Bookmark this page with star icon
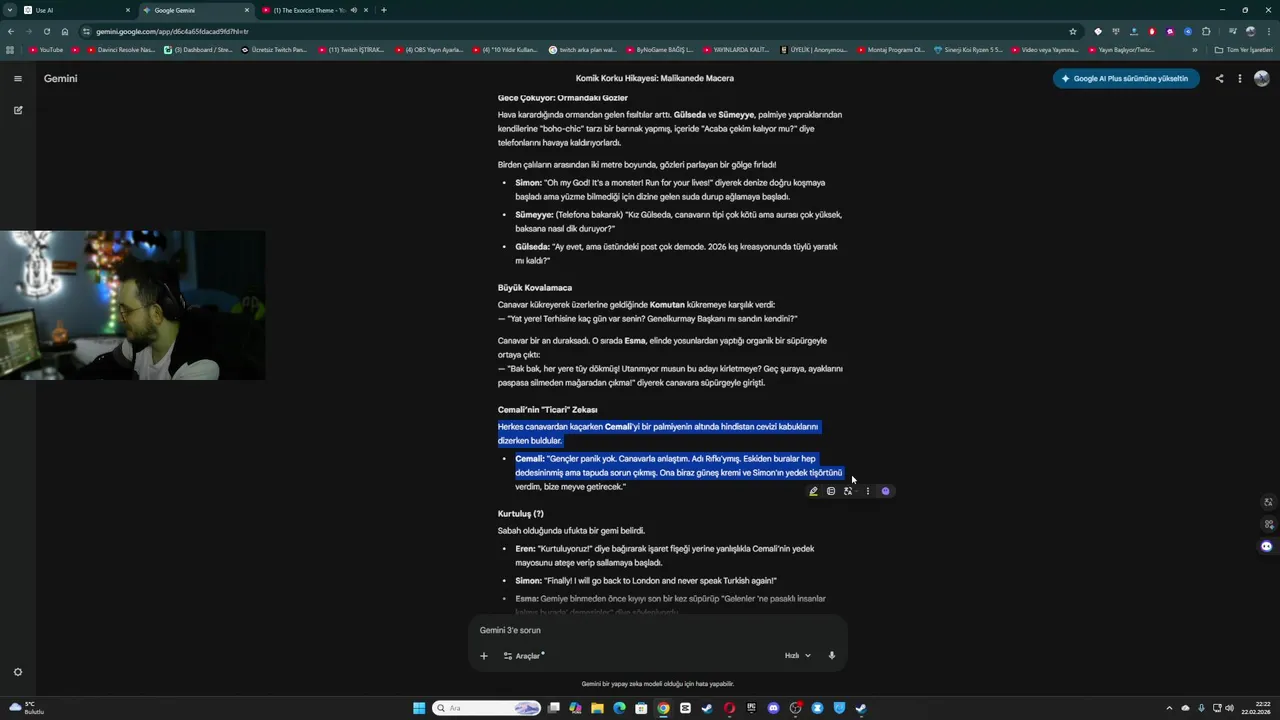Screen dimensions: 1280x720 1073,31
